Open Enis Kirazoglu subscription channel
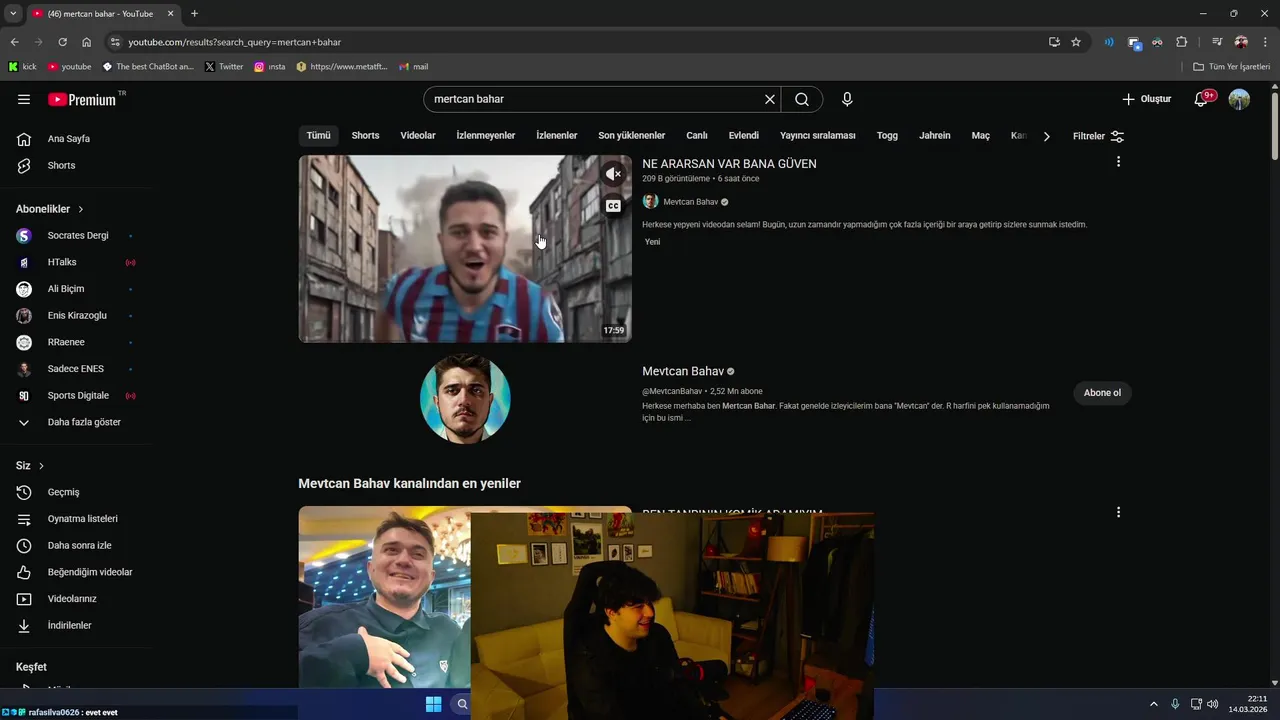The height and width of the screenshot is (720, 1280). pyautogui.click(x=76, y=316)
